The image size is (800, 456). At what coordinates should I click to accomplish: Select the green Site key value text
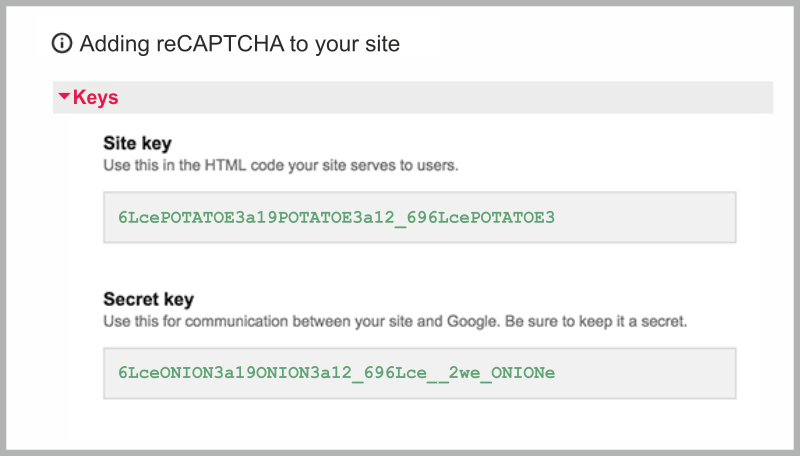coord(336,217)
